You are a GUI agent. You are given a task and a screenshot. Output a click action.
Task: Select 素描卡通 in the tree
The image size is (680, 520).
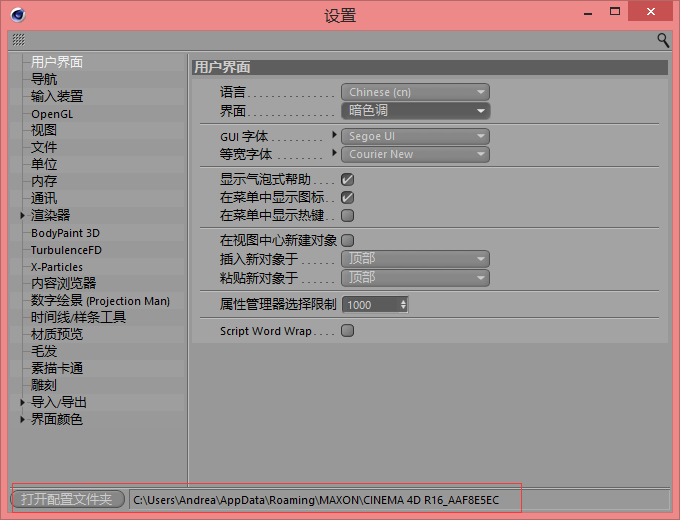click(57, 369)
